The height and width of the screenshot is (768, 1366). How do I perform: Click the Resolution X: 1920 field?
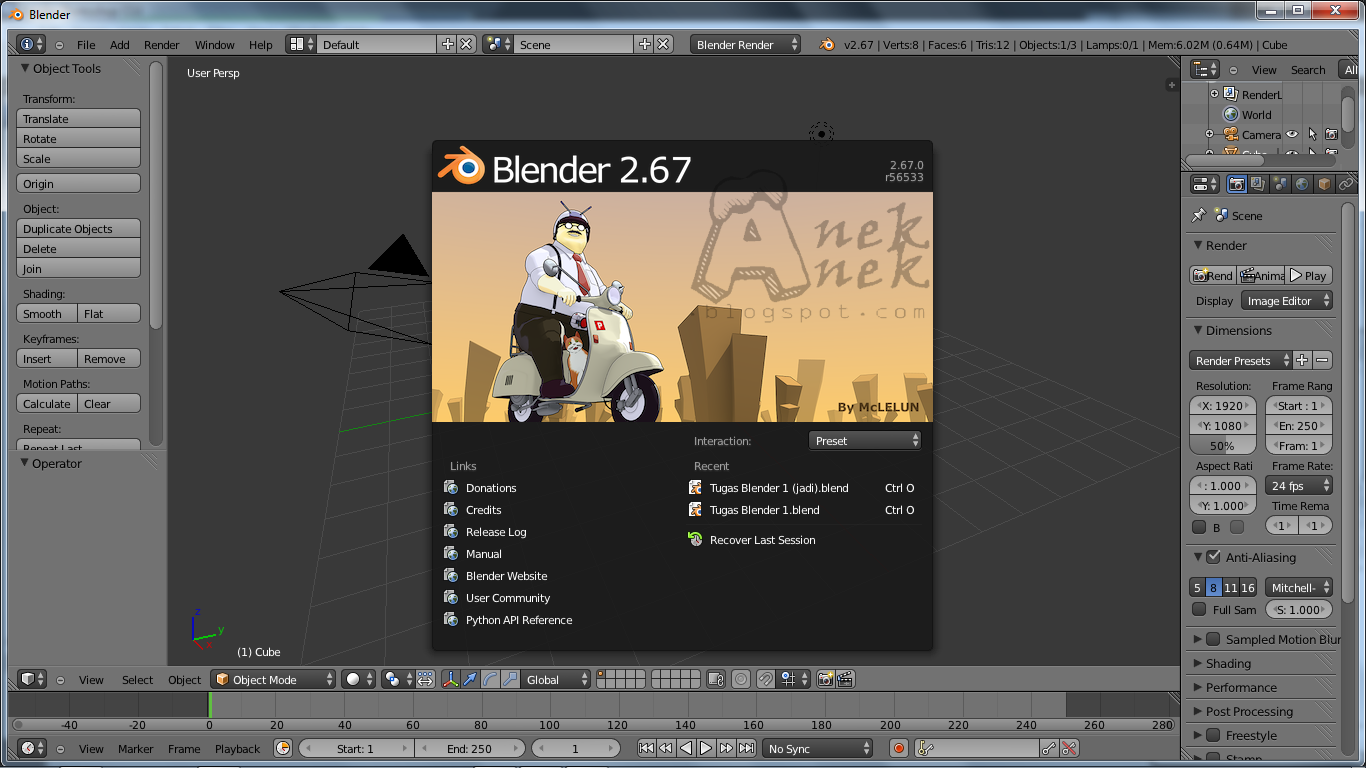click(1223, 405)
